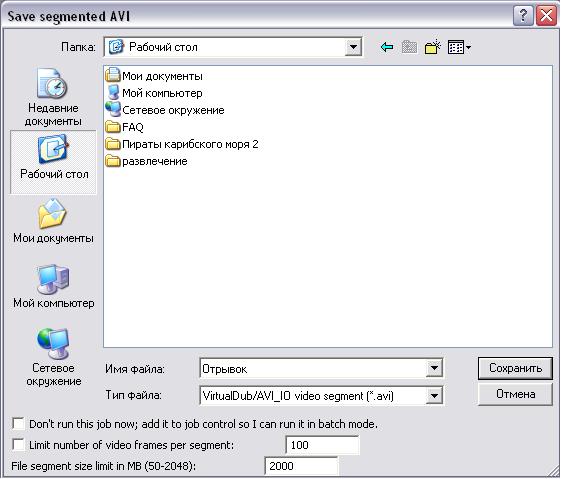Open the view menu icon in toolbar
561x479 pixels.
click(x=459, y=47)
